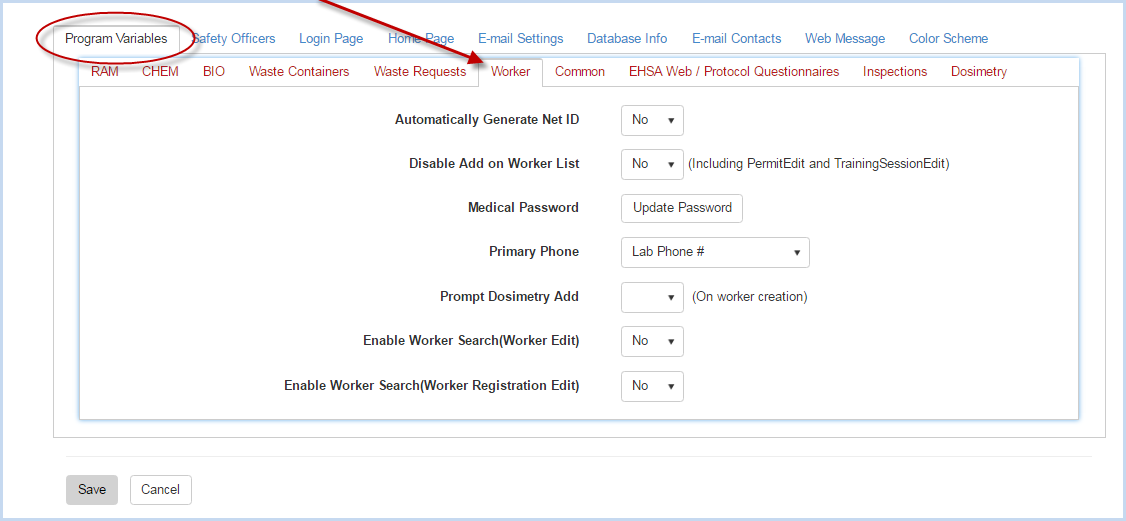This screenshot has width=1126, height=521.
Task: Open the Color Scheme tab
Action: coord(949,39)
